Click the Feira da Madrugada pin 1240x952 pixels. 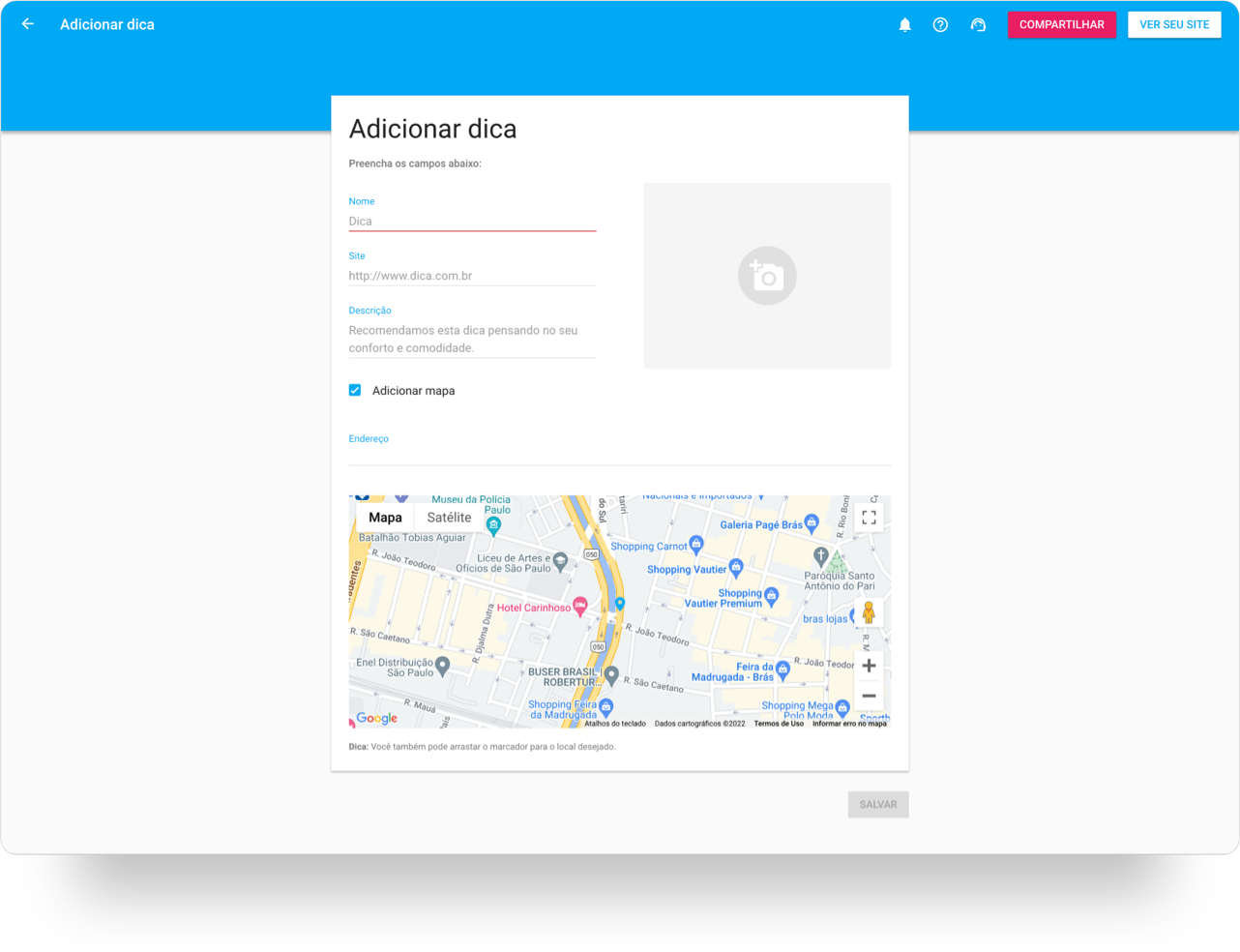coord(782,669)
